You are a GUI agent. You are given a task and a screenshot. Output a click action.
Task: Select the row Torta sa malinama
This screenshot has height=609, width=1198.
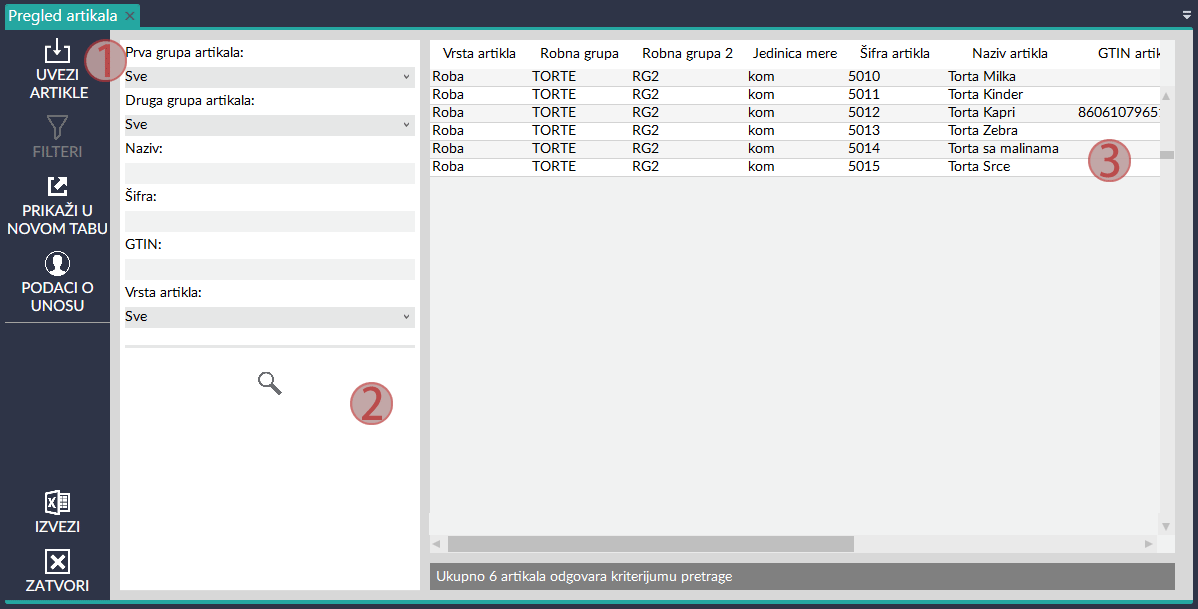point(795,148)
